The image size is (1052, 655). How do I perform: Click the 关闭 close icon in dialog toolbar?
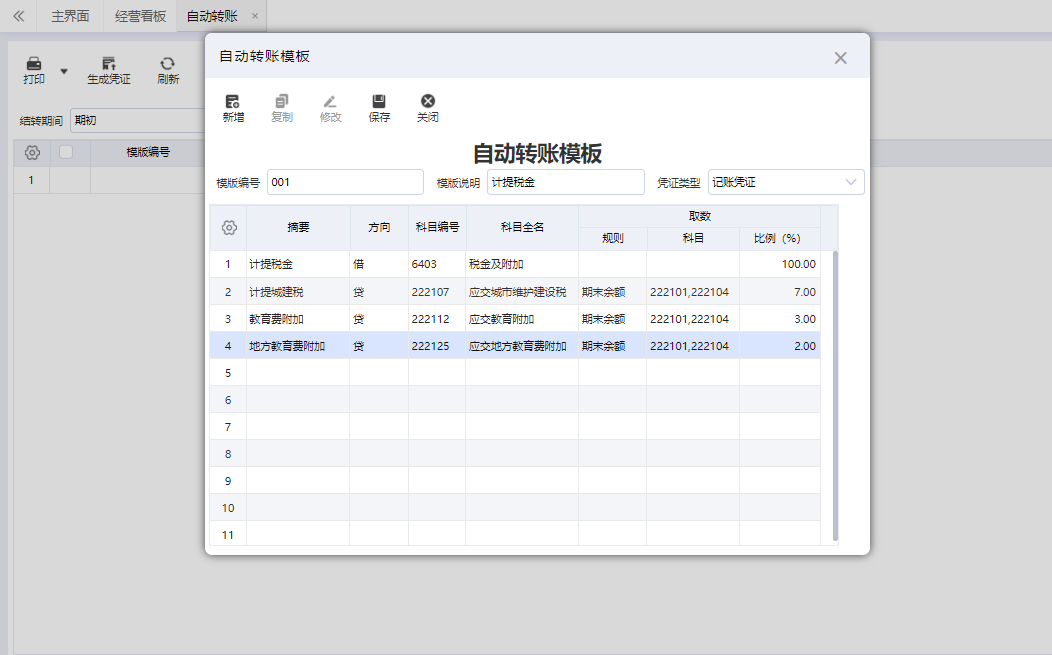click(427, 107)
